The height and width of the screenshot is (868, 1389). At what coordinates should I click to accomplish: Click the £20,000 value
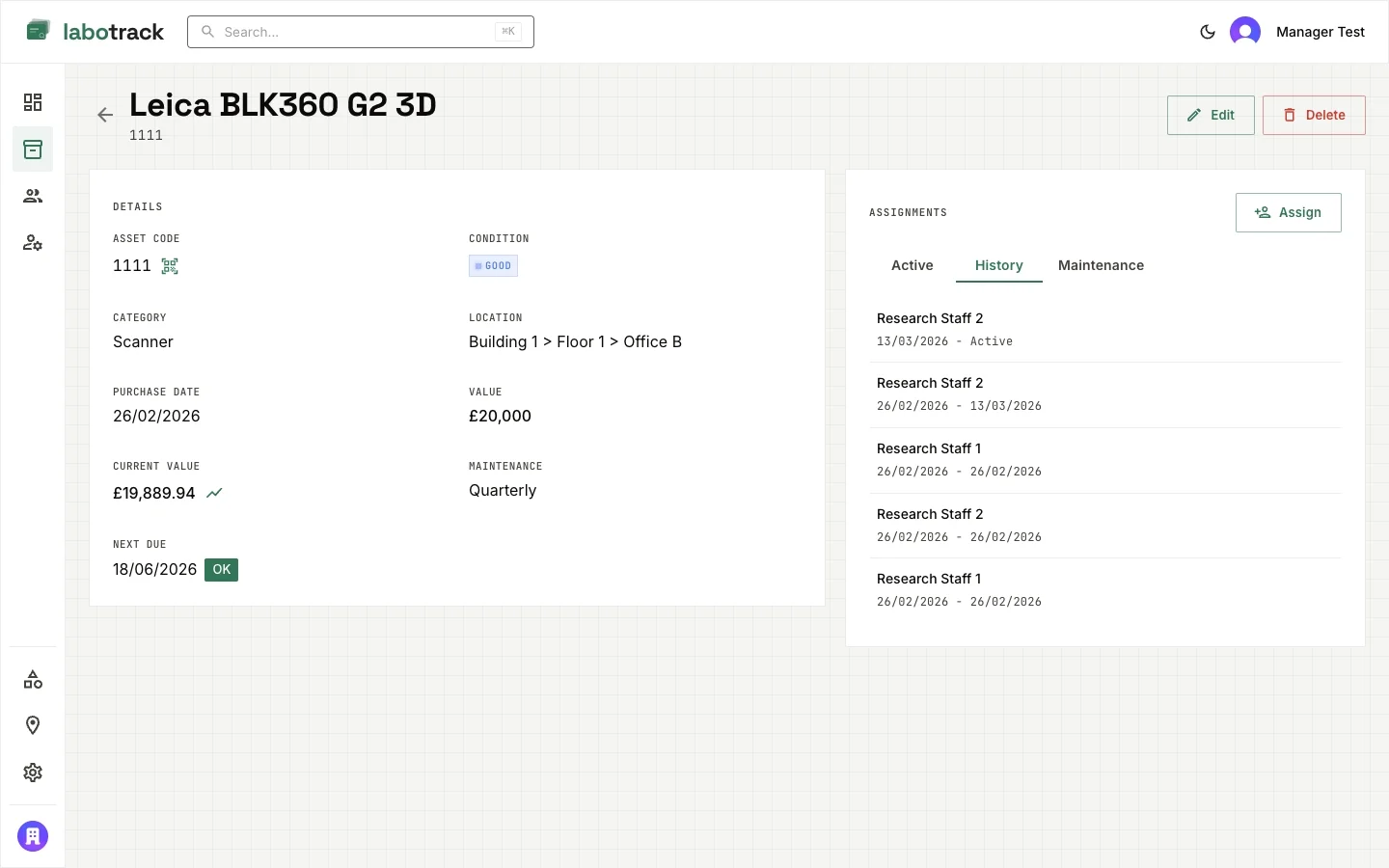500,417
